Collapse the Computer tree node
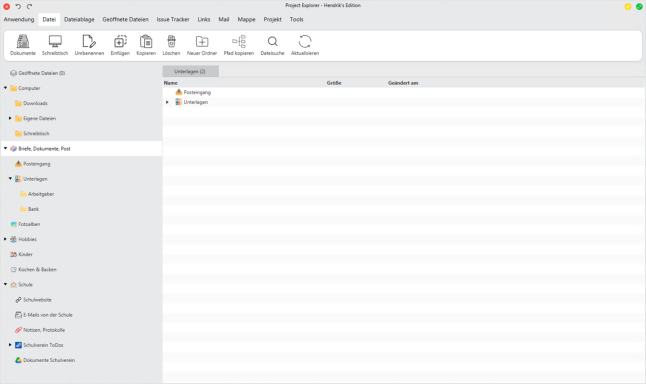The height and width of the screenshot is (384, 646). (x=5, y=88)
